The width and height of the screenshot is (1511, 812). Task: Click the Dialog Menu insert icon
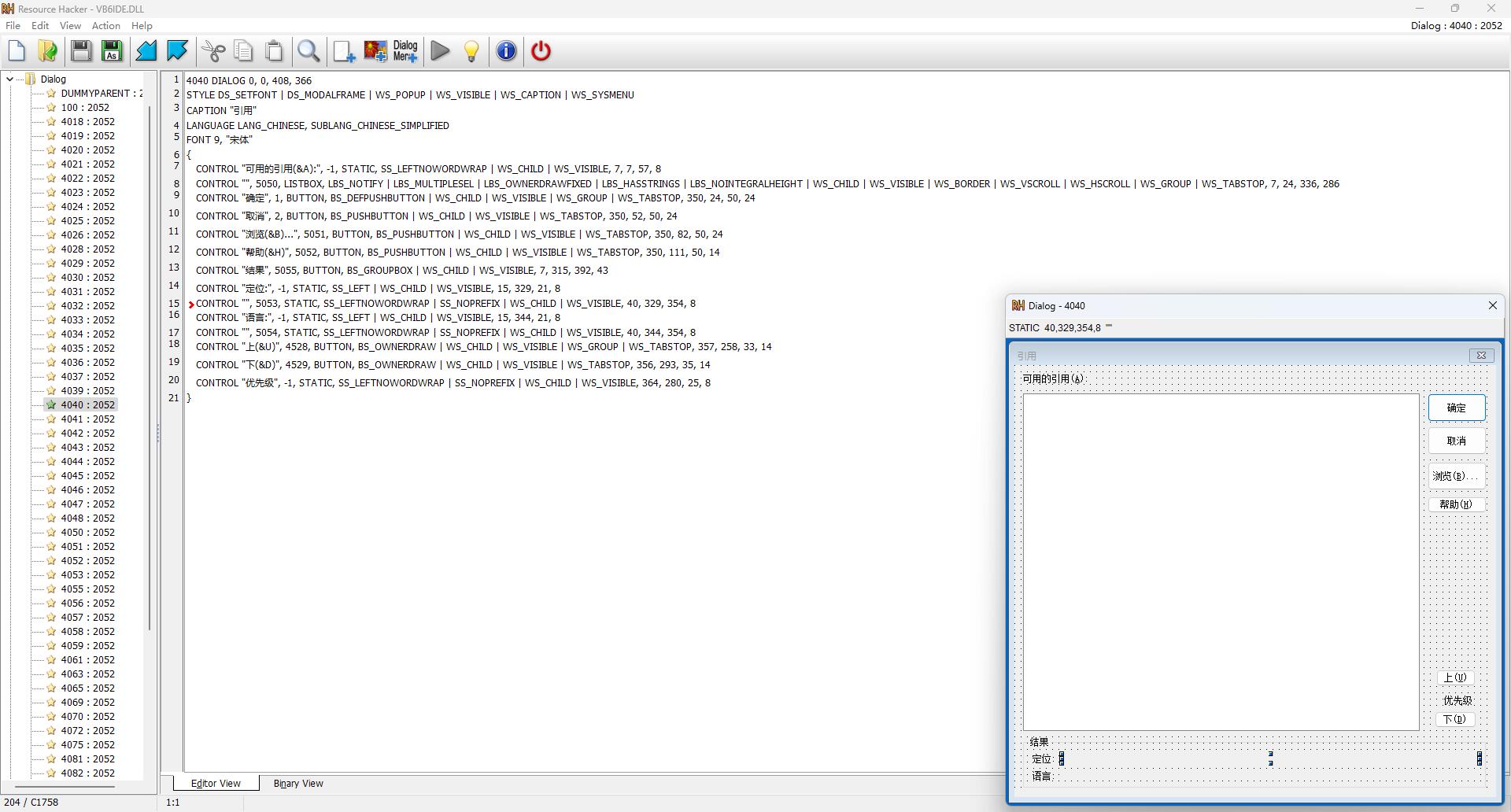coord(405,51)
